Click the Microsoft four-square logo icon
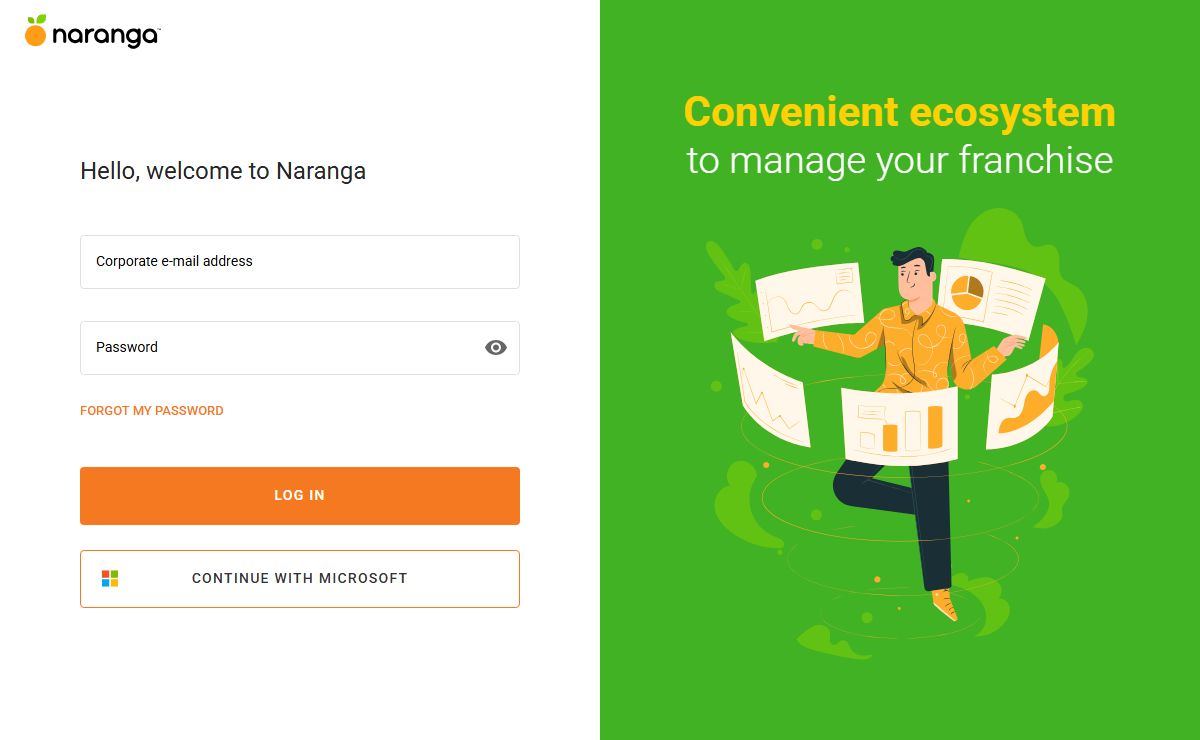The width and height of the screenshot is (1200, 740). click(x=110, y=578)
